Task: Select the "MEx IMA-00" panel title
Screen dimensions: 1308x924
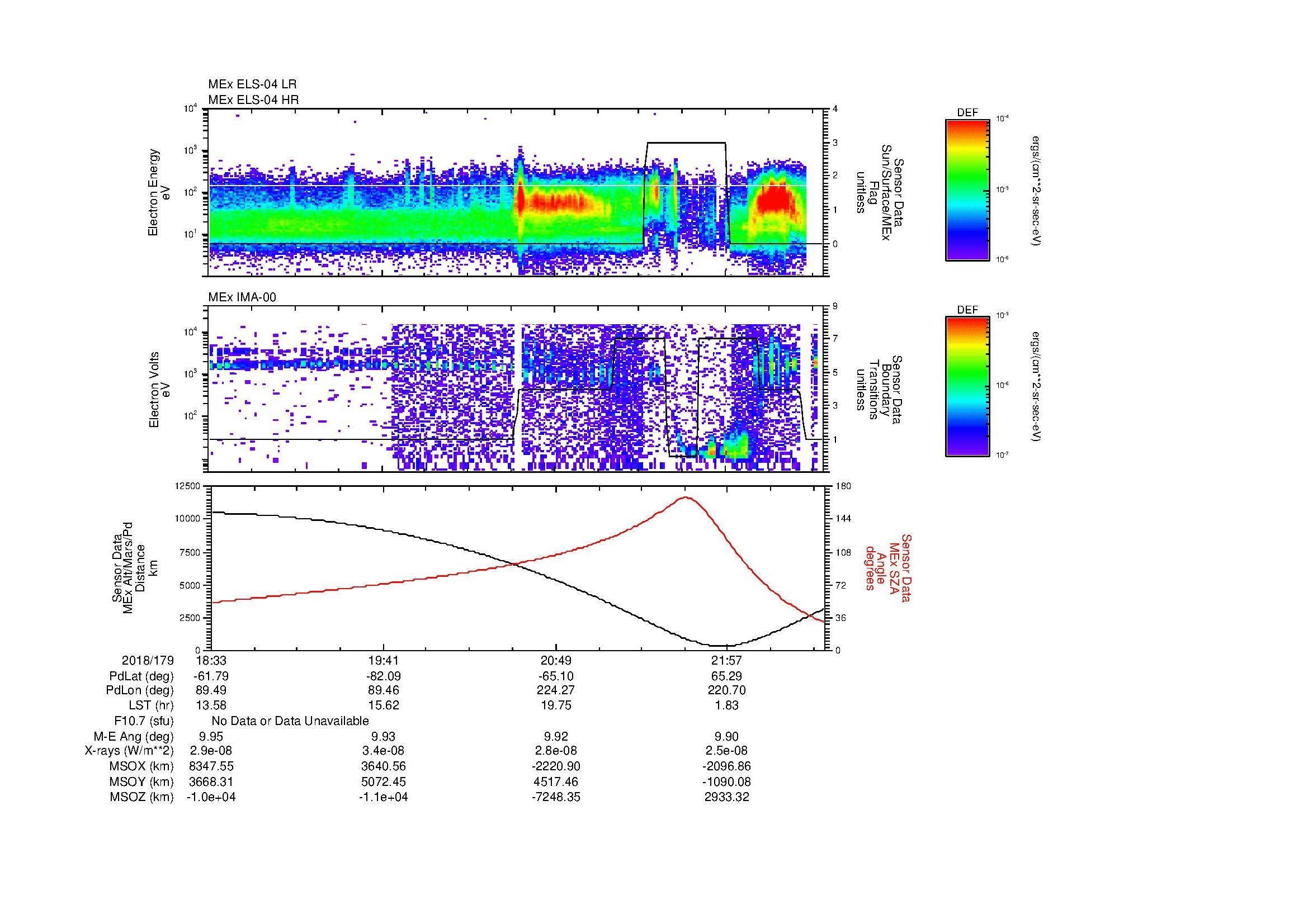Action: pos(242,297)
